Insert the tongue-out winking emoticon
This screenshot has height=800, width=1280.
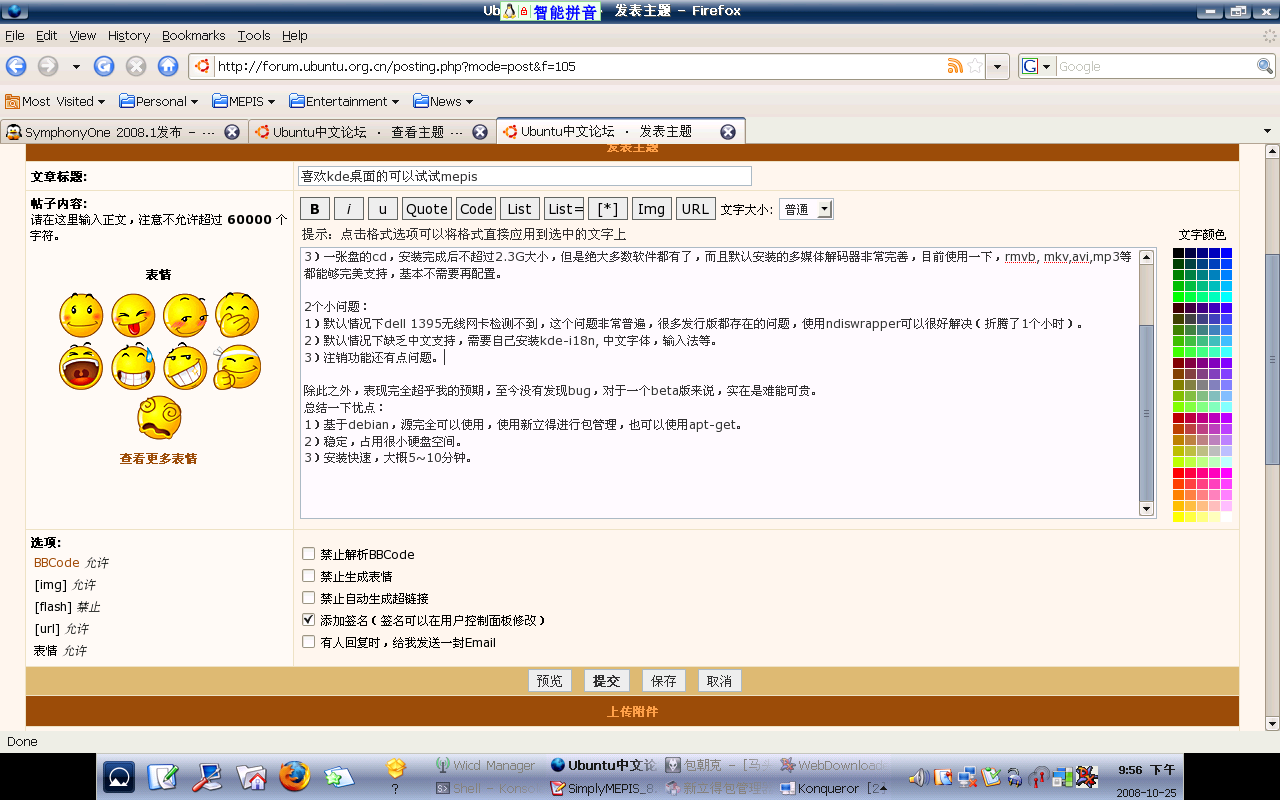point(133,314)
